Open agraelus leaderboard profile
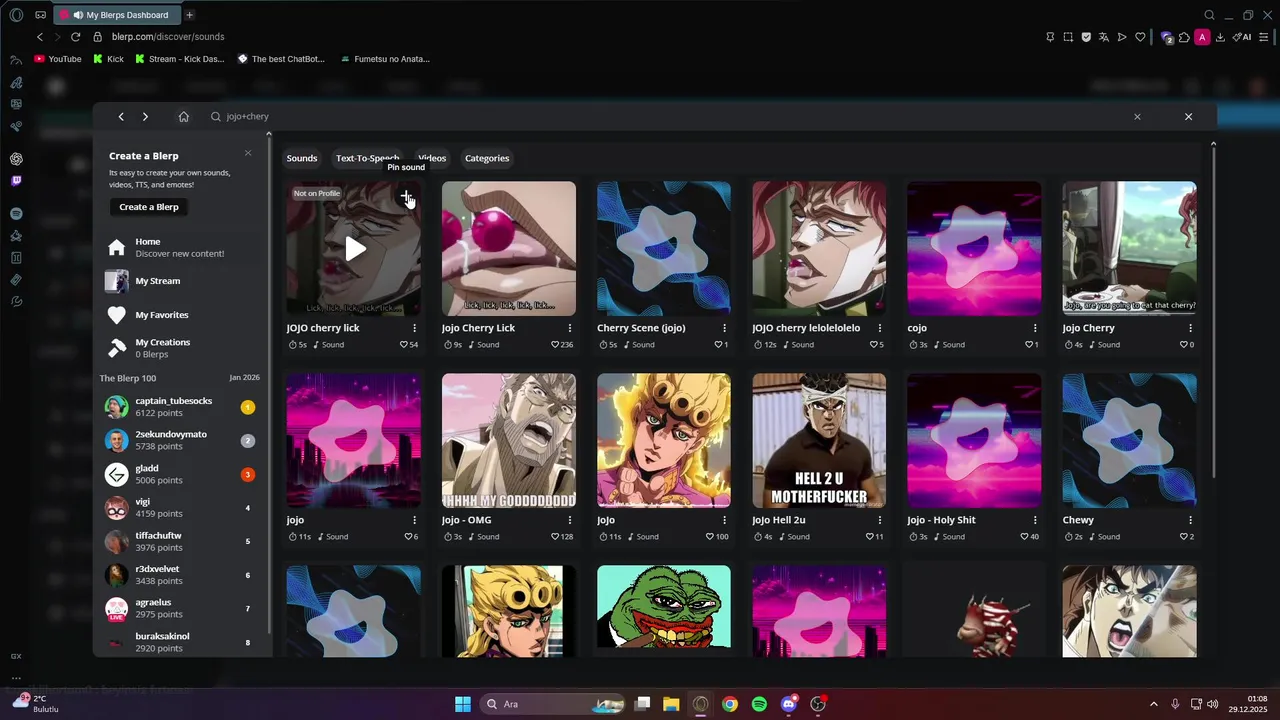 point(180,609)
